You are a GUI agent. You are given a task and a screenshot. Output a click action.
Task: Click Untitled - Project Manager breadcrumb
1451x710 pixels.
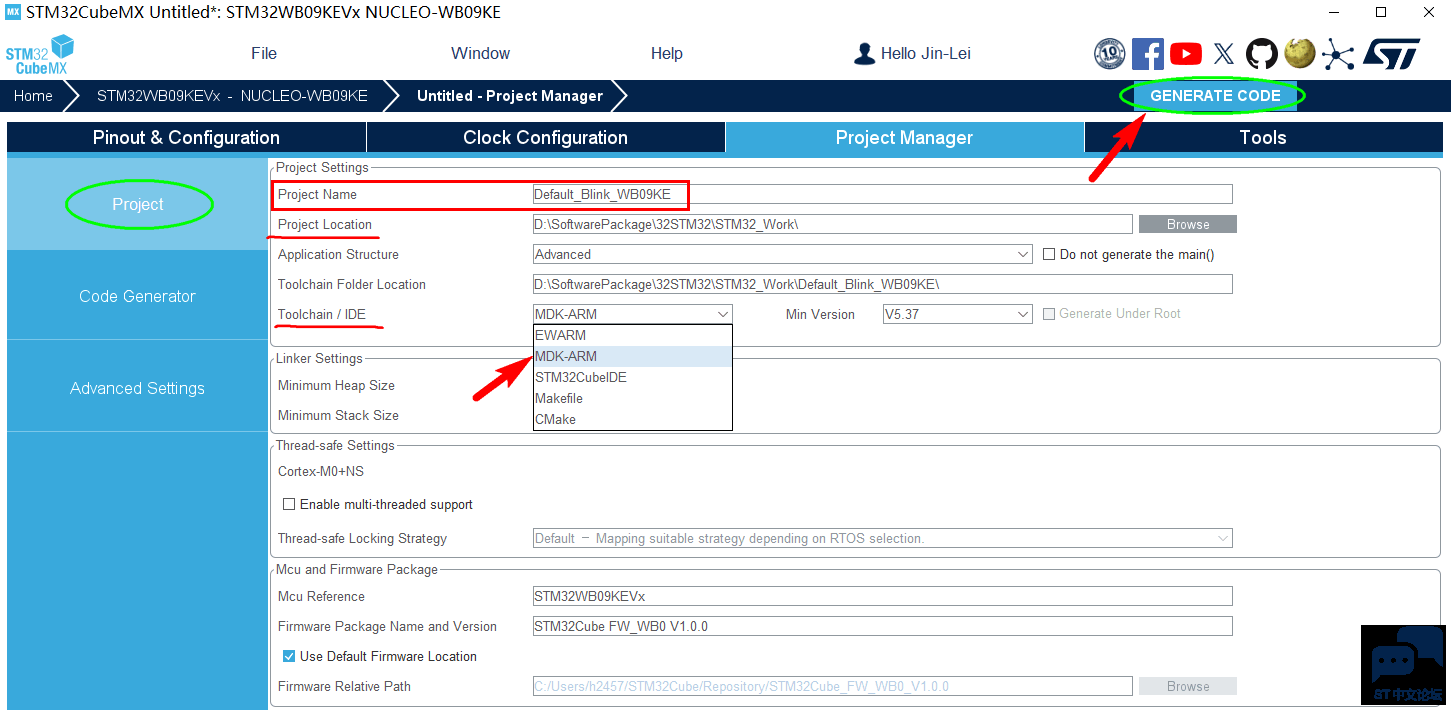tap(510, 96)
